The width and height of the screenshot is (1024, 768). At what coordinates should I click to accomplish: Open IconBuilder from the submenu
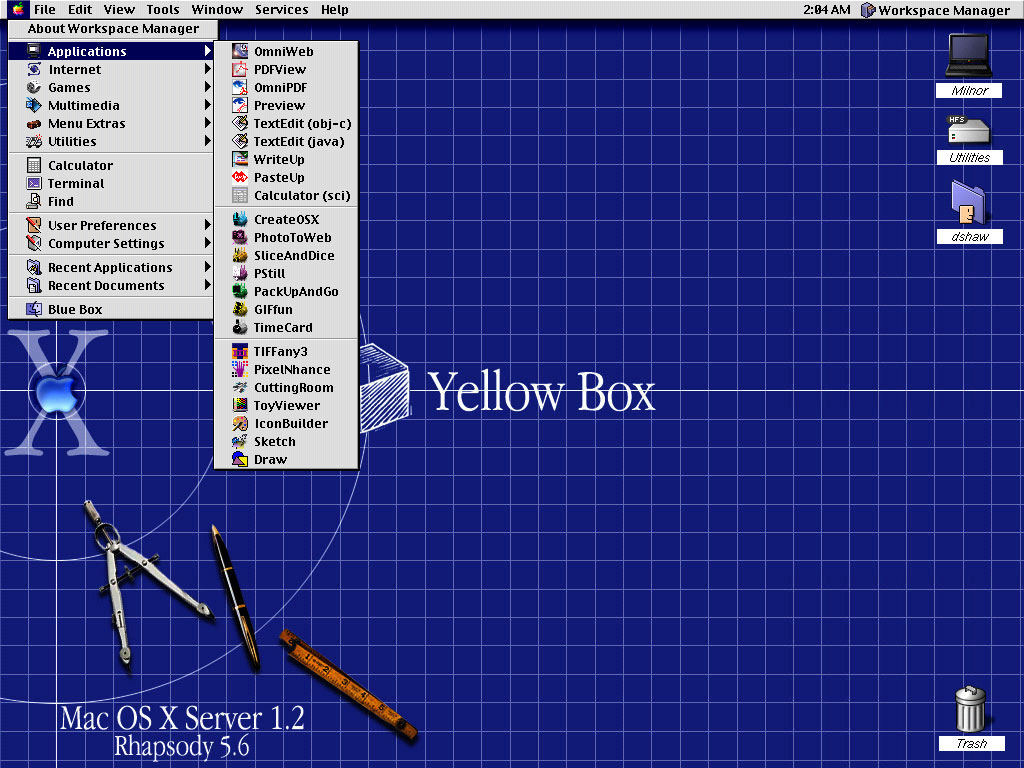(x=290, y=423)
